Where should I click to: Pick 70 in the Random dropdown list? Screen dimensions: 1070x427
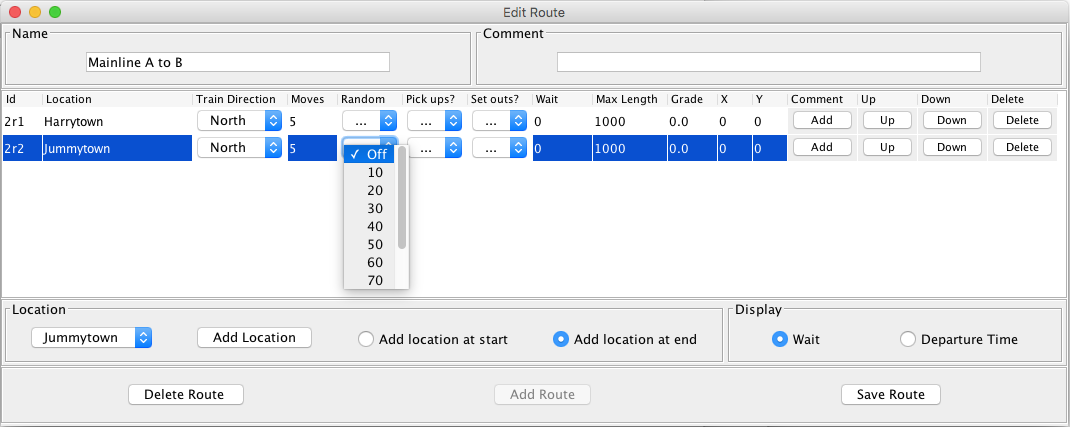tap(375, 280)
